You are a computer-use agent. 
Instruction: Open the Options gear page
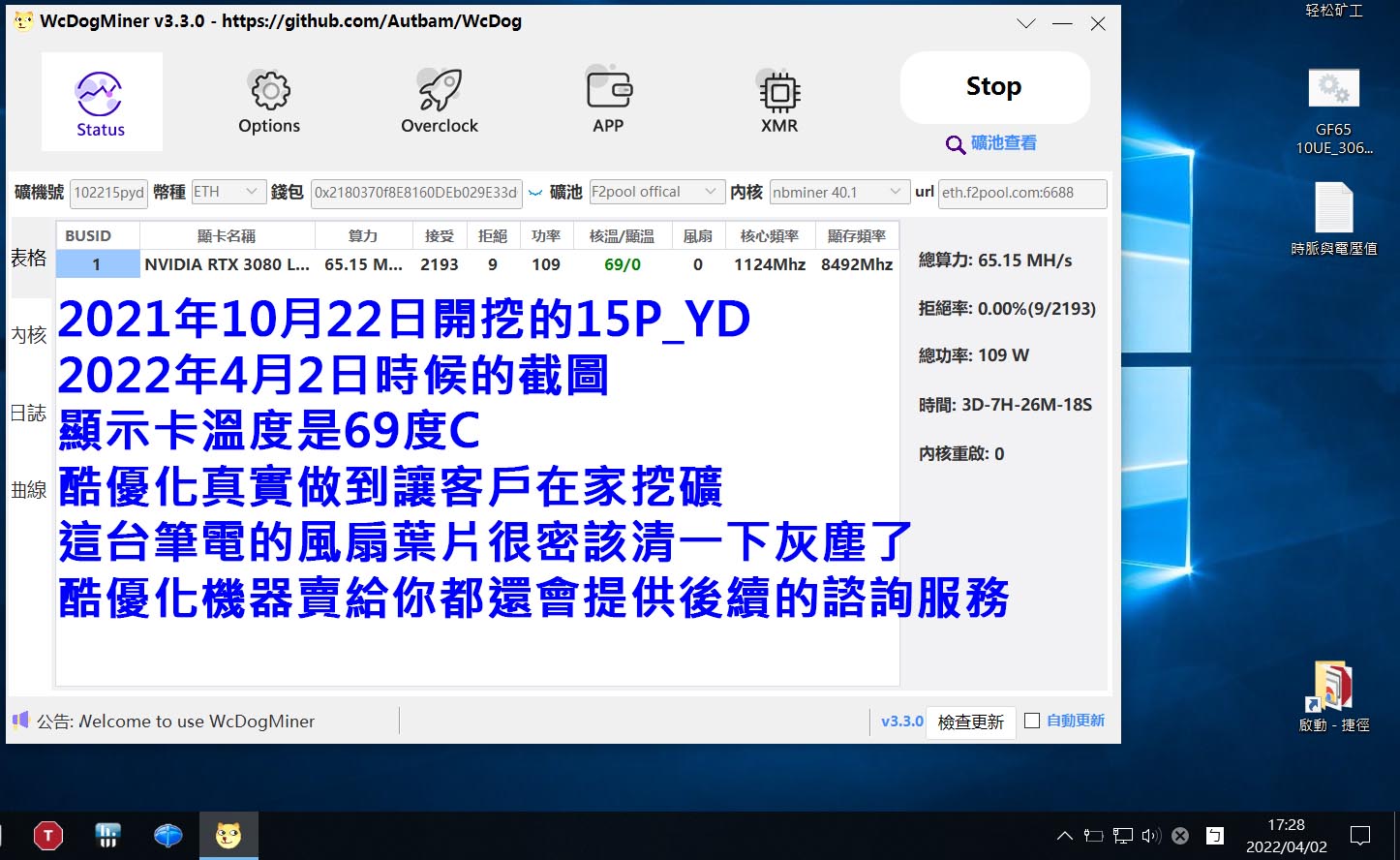[x=269, y=102]
